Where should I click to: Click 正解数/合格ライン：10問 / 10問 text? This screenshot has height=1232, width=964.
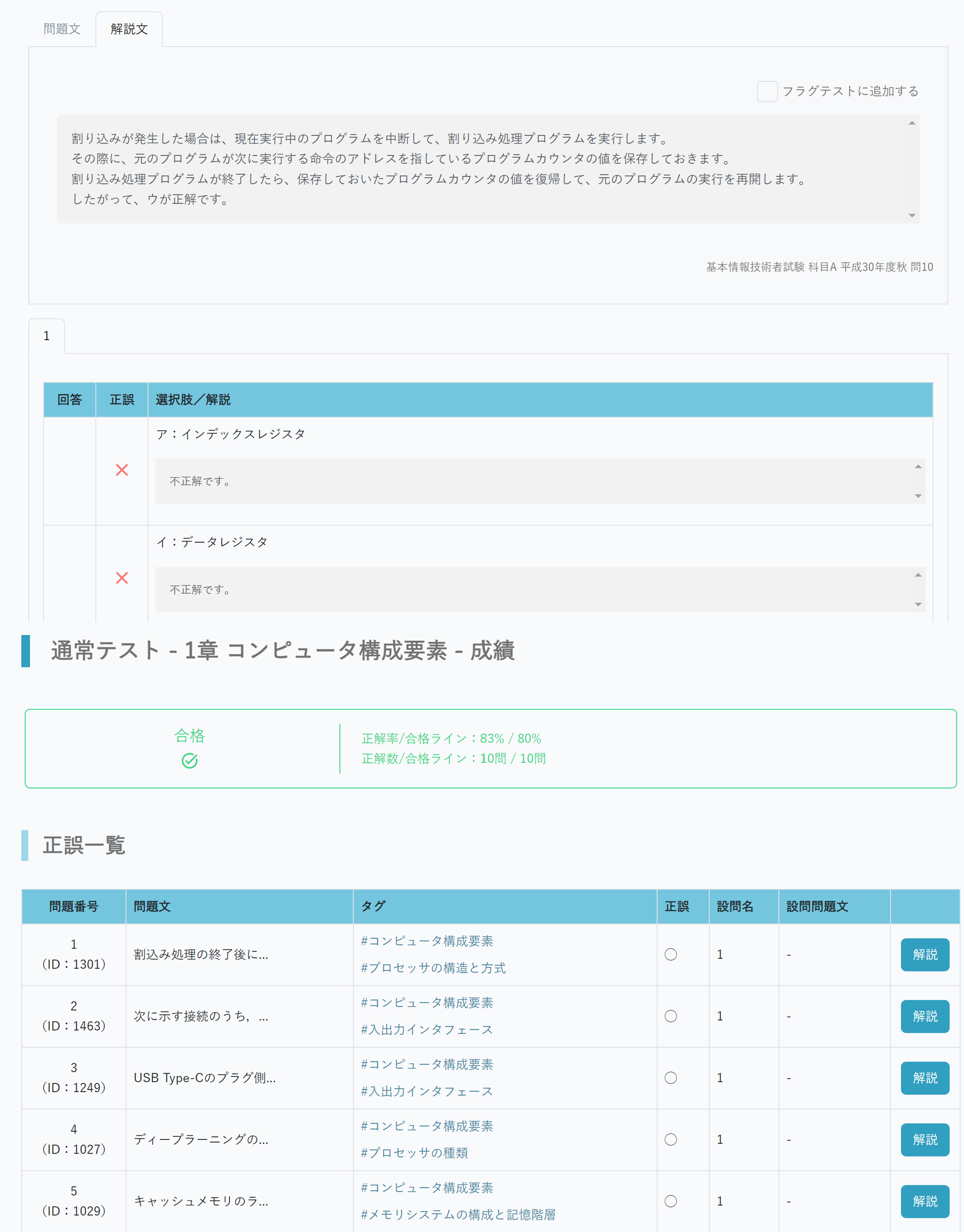tap(454, 759)
